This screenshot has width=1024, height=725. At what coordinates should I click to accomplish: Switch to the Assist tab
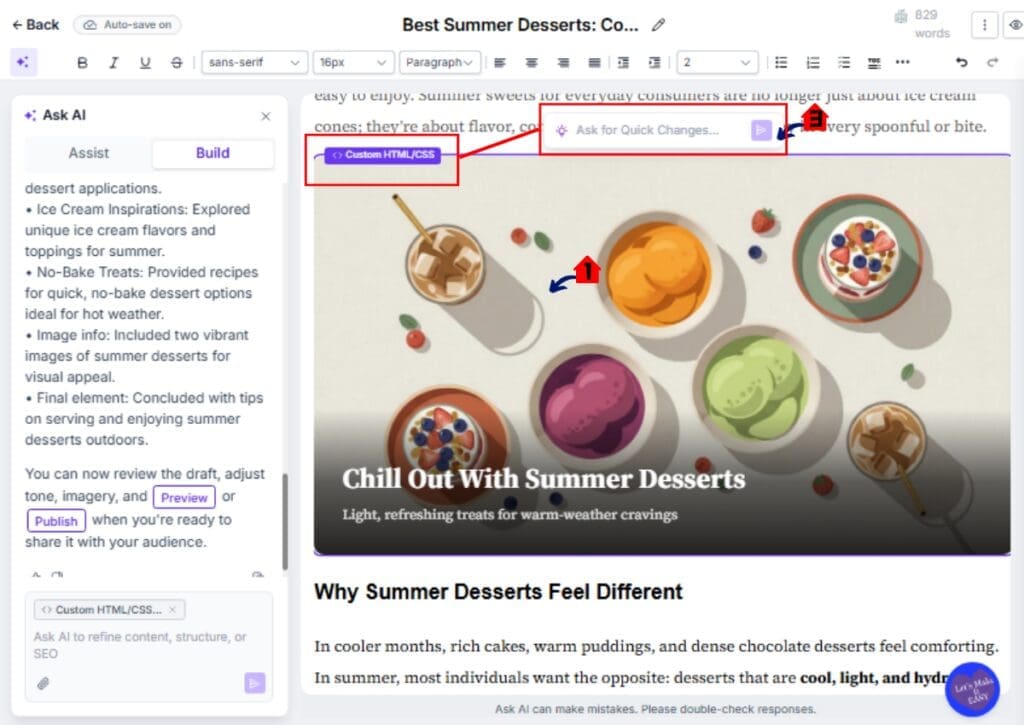(87, 153)
